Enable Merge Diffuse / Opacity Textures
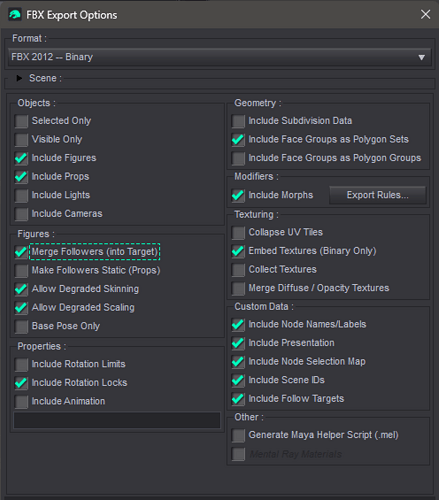The image size is (439, 500). click(x=238, y=288)
